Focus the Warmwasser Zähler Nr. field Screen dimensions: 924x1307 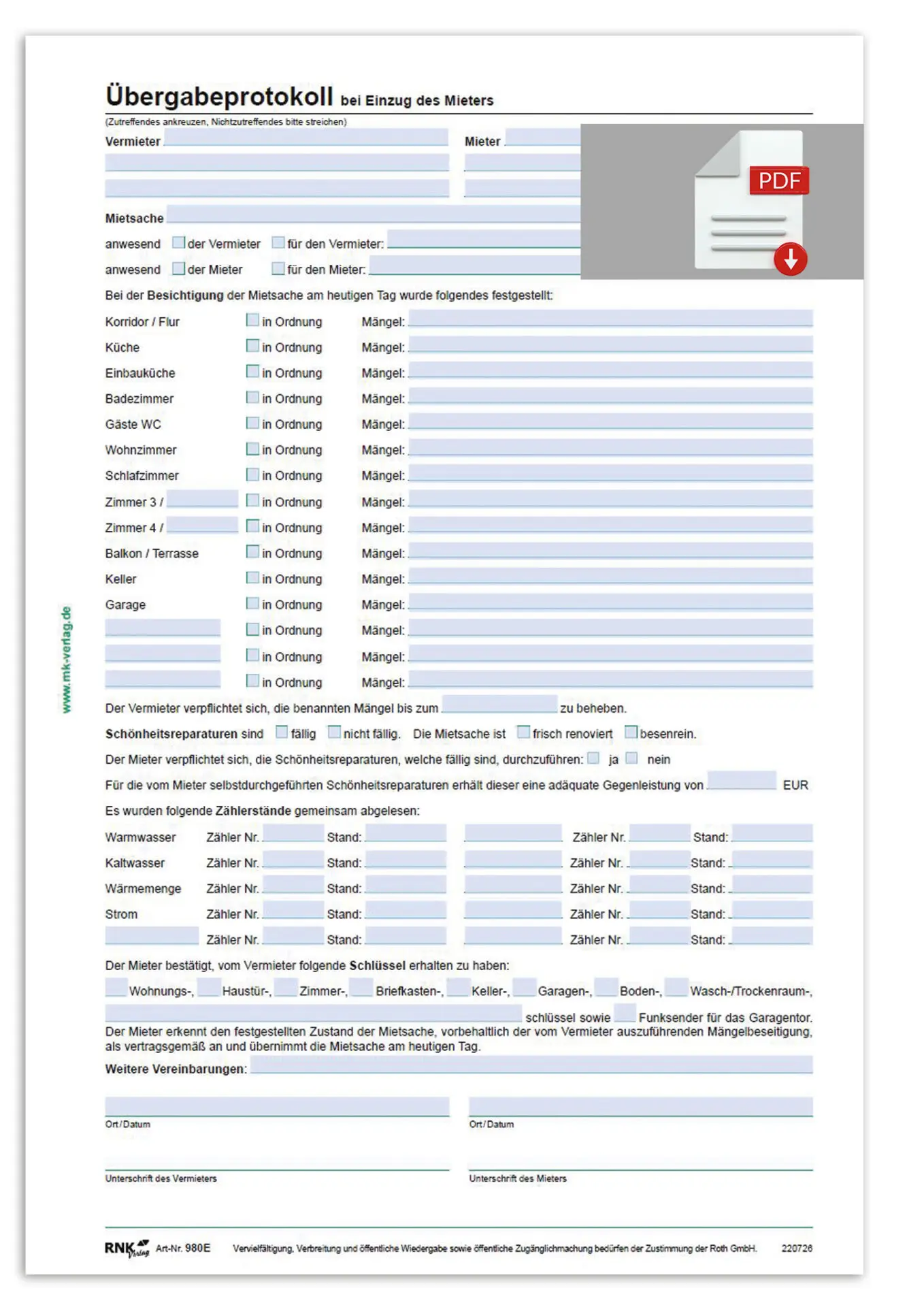293,834
